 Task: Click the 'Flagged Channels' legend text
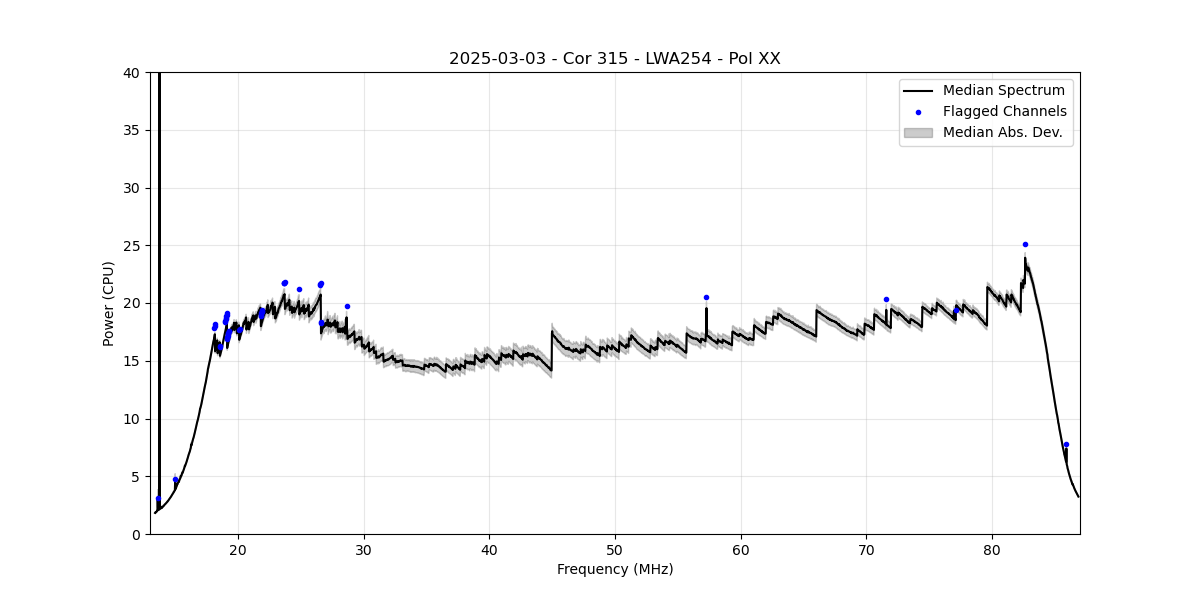point(1004,112)
